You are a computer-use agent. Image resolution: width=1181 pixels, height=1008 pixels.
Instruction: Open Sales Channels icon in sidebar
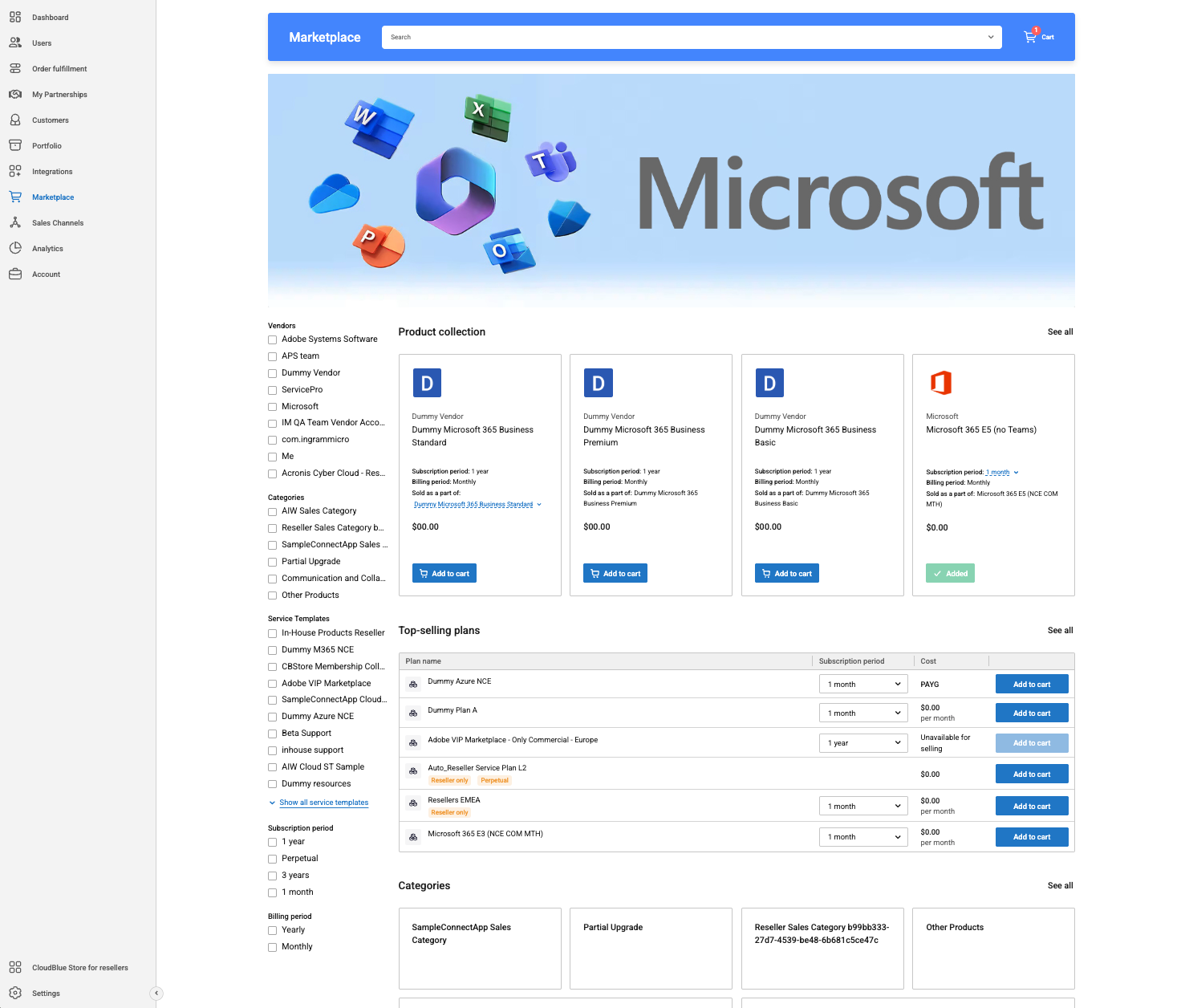15,222
